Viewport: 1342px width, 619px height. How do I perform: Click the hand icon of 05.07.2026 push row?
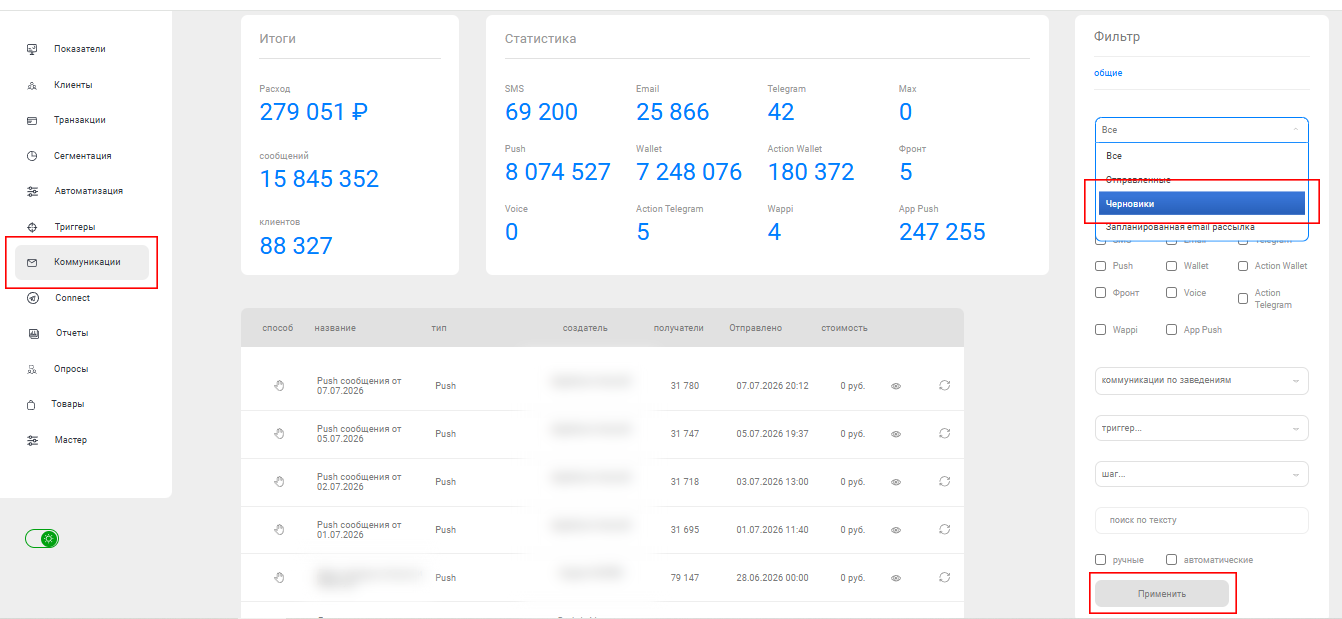point(280,433)
